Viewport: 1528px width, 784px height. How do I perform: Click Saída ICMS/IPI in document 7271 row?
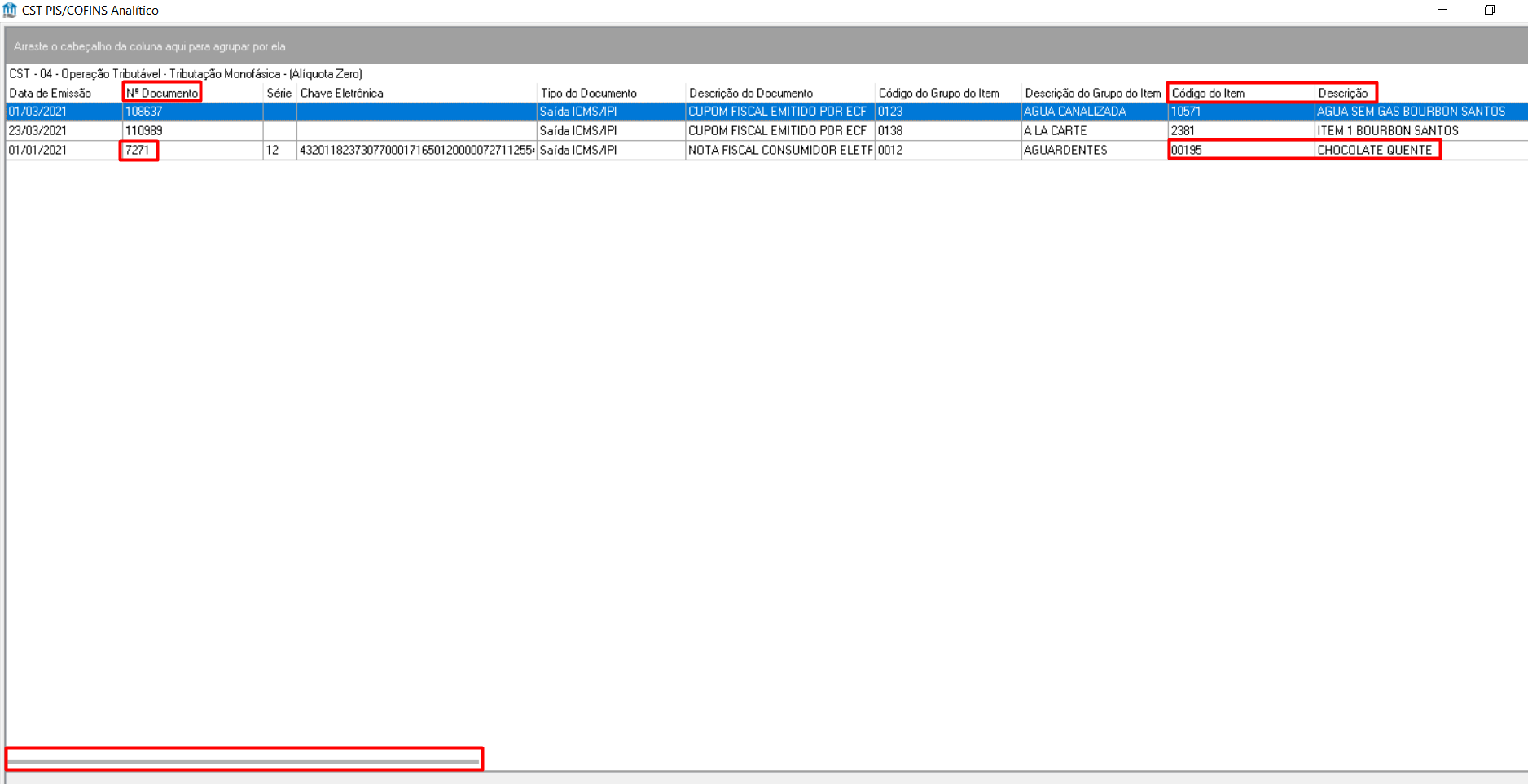[612, 150]
